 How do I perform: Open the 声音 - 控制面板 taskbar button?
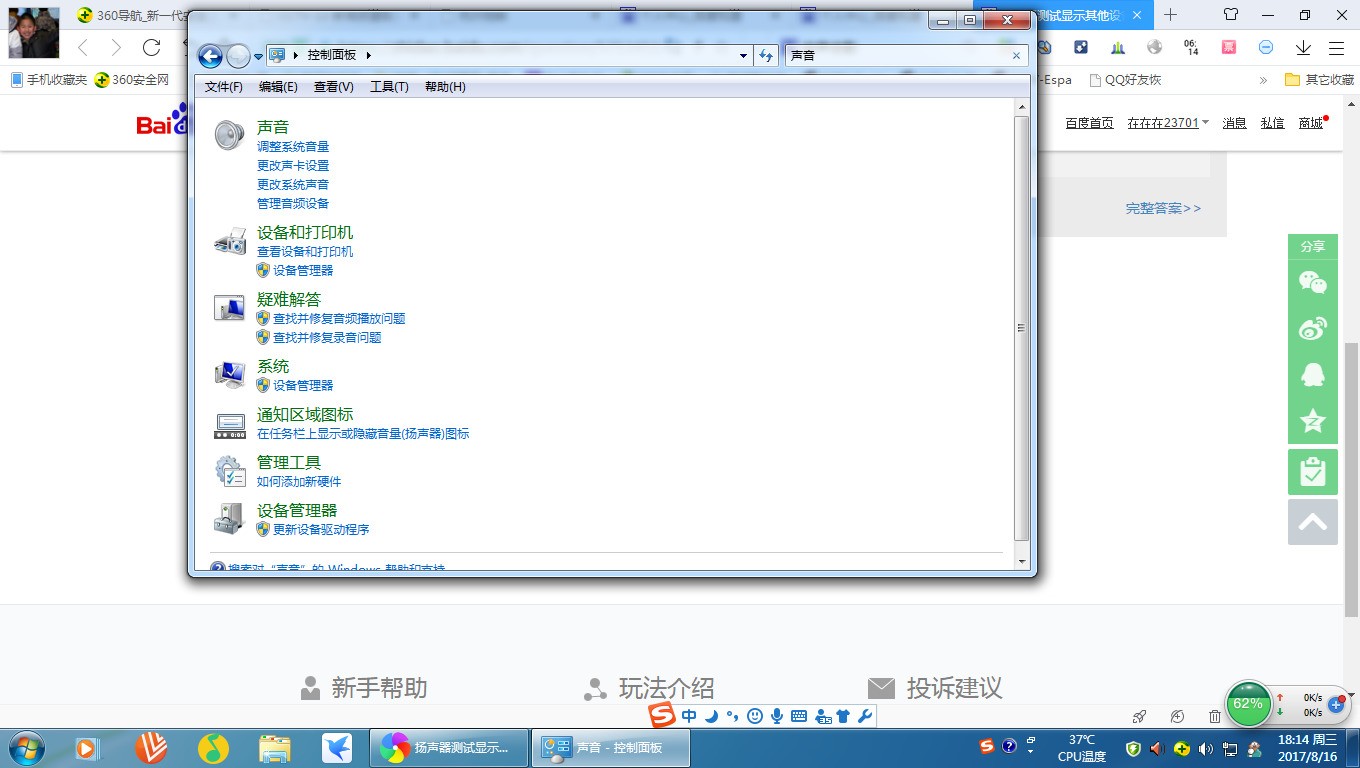[610, 747]
